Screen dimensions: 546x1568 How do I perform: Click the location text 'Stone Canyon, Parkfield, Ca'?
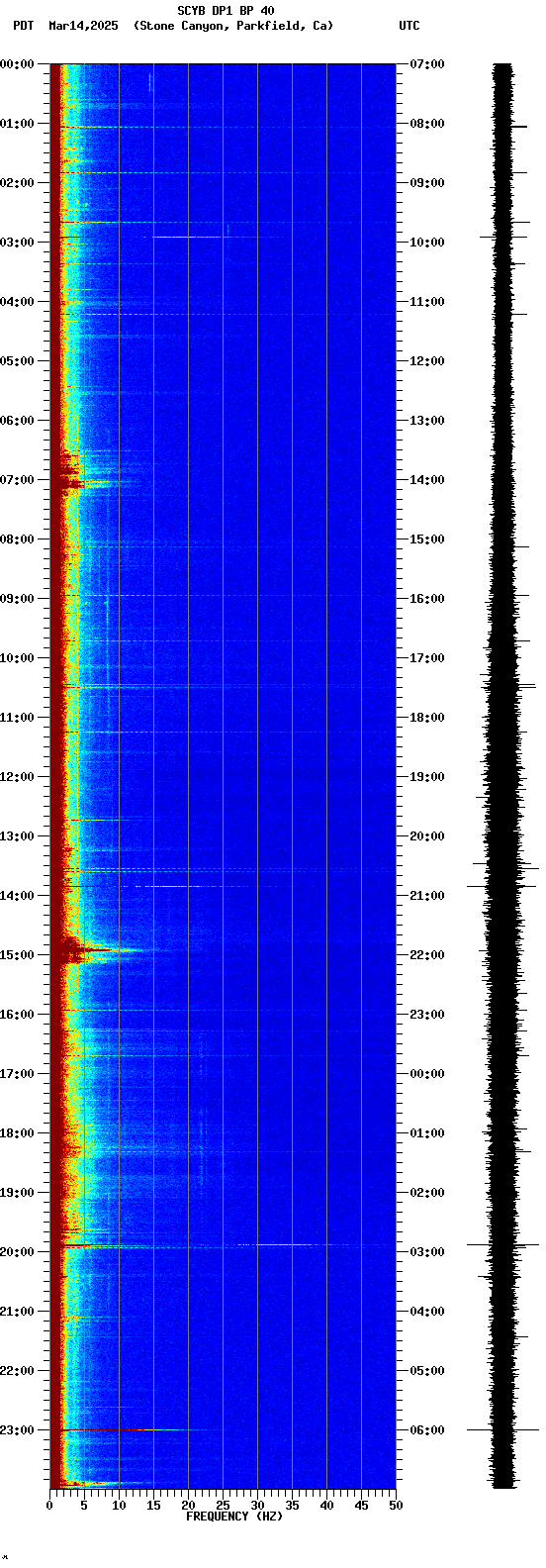(233, 26)
